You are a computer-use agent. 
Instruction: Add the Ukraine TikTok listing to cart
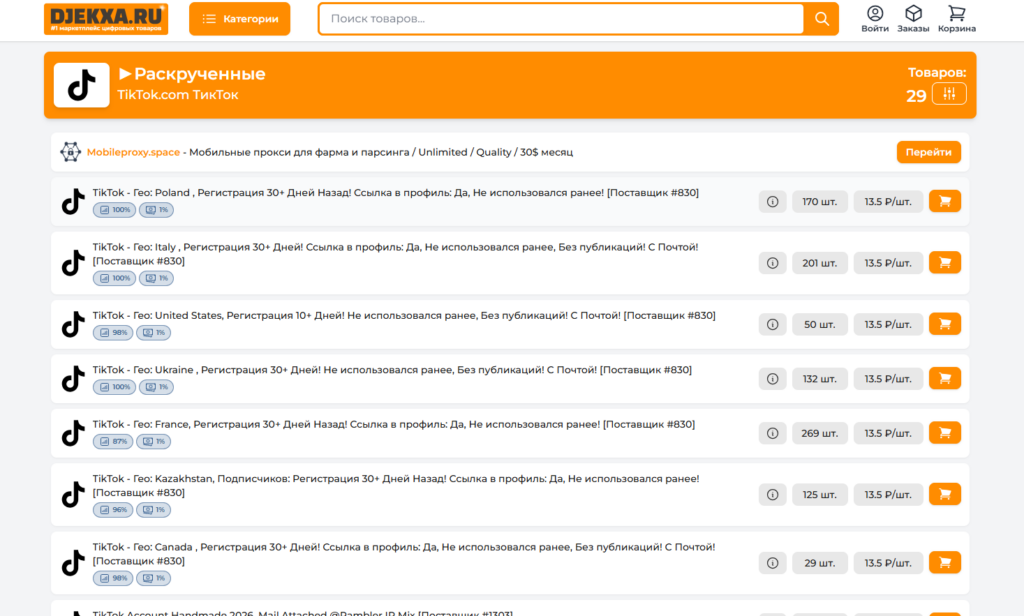click(944, 378)
